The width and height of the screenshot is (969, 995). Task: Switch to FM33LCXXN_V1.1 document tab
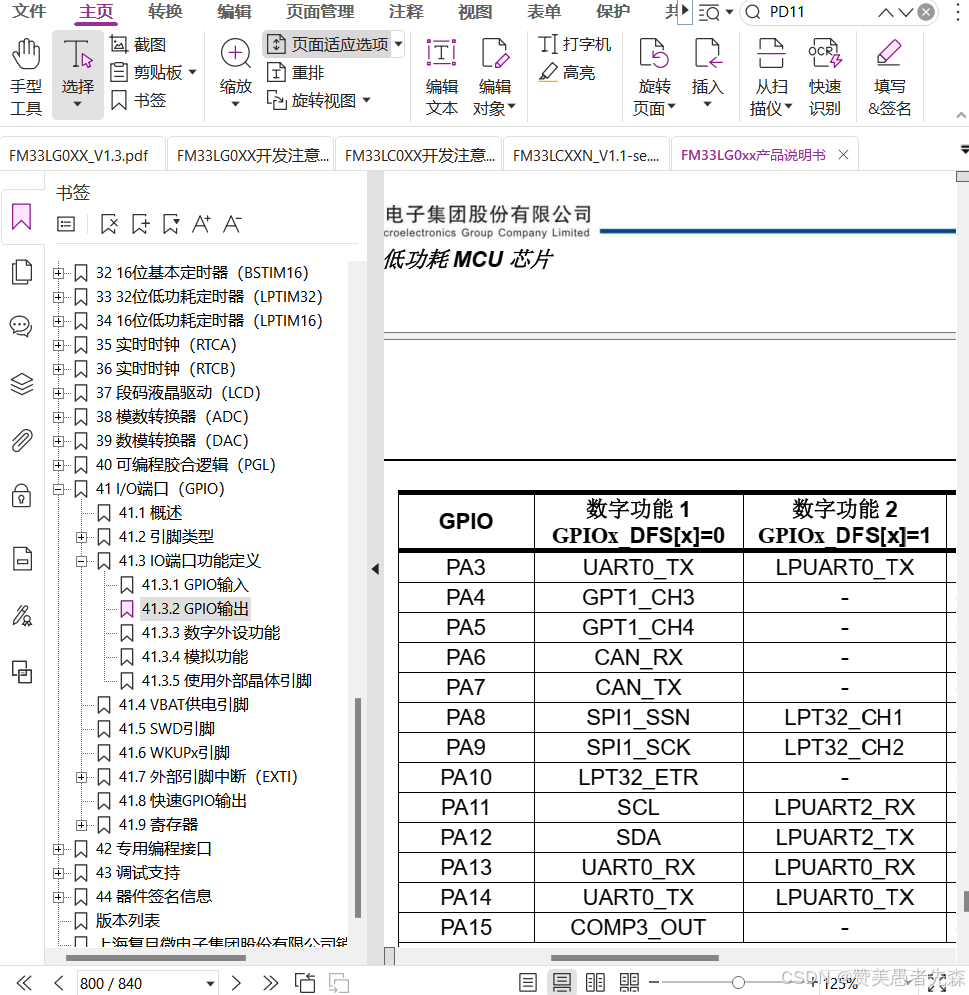coord(586,155)
